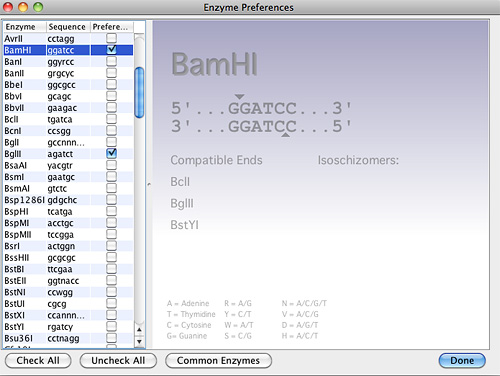The image size is (500, 376).
Task: Select the BcnI enzyme row
Action: point(68,131)
